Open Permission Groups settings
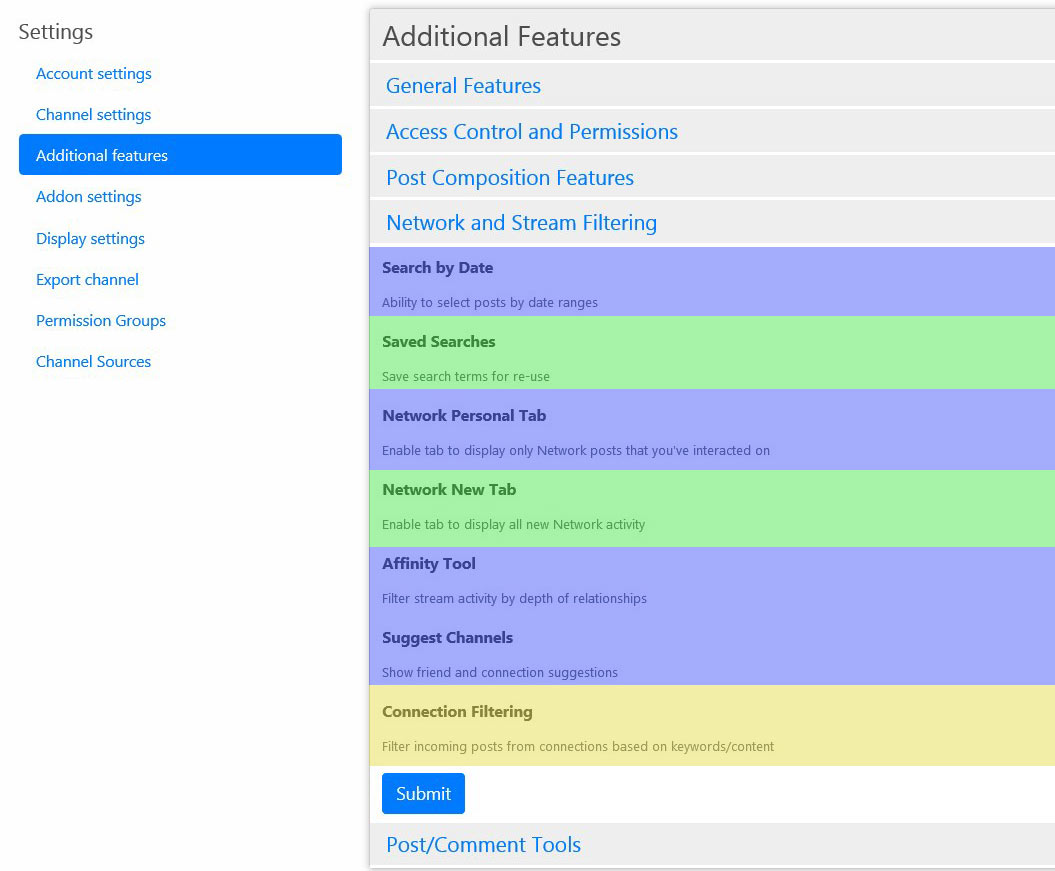 pyautogui.click(x=101, y=321)
